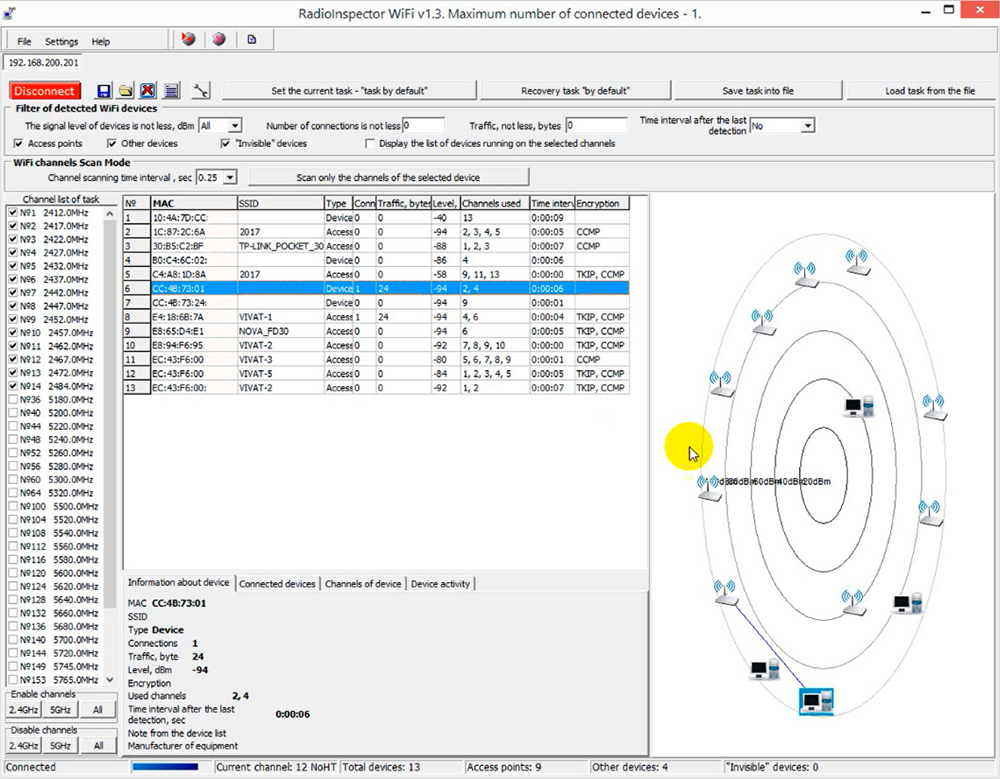1000x779 pixels.
Task: Click the list icon beside the red X
Action: pyautogui.click(x=172, y=91)
